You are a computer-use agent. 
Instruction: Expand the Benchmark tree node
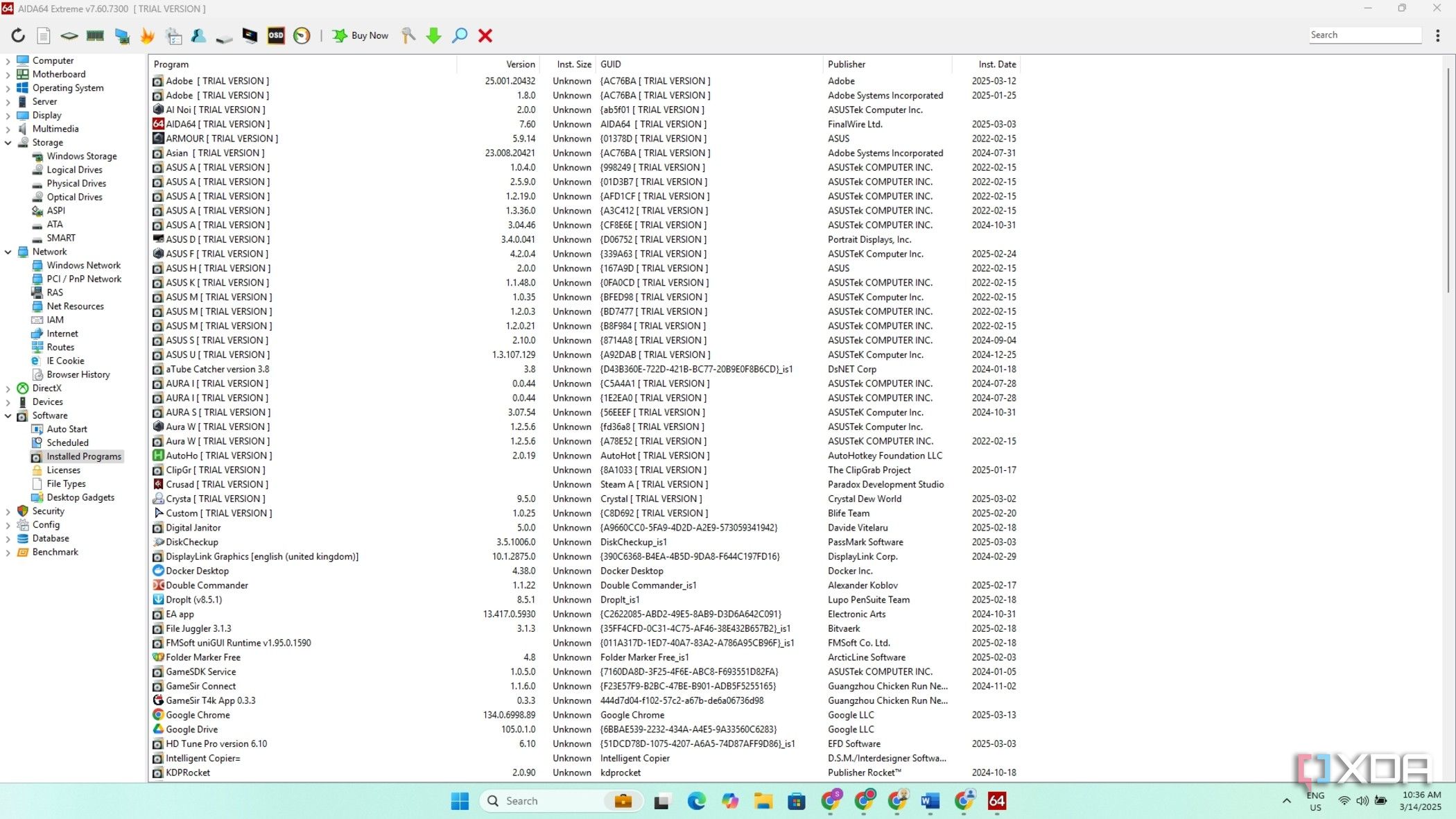click(x=8, y=553)
